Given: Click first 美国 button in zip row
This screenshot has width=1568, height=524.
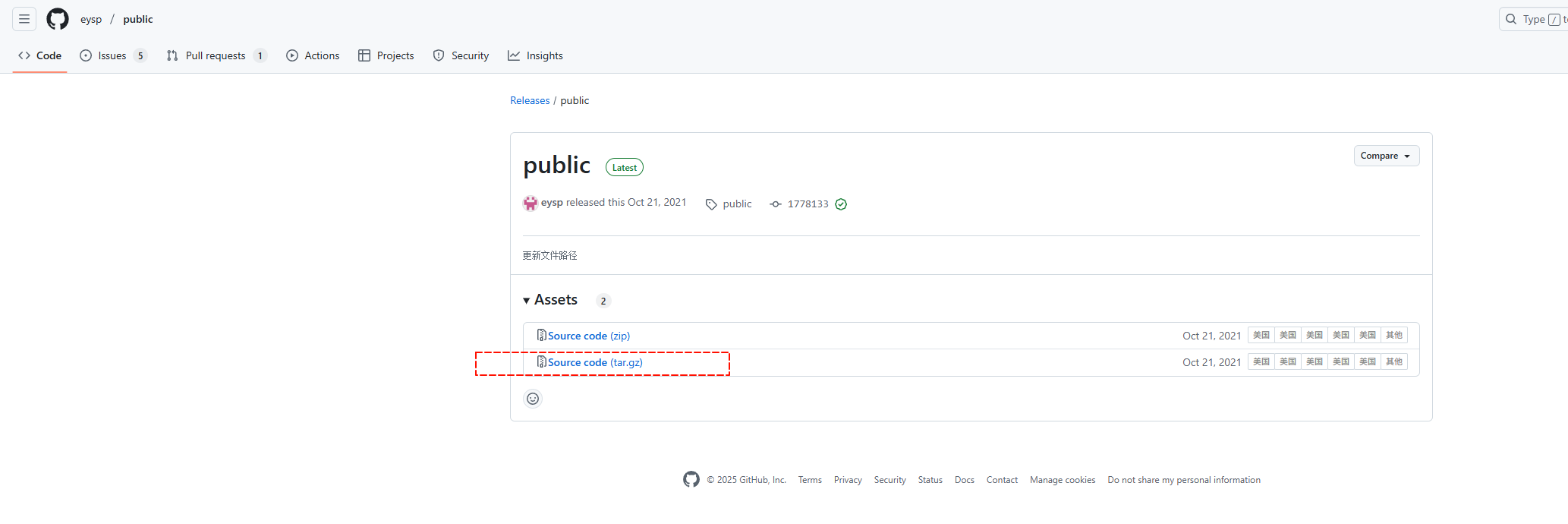Looking at the screenshot, I should (x=1261, y=335).
